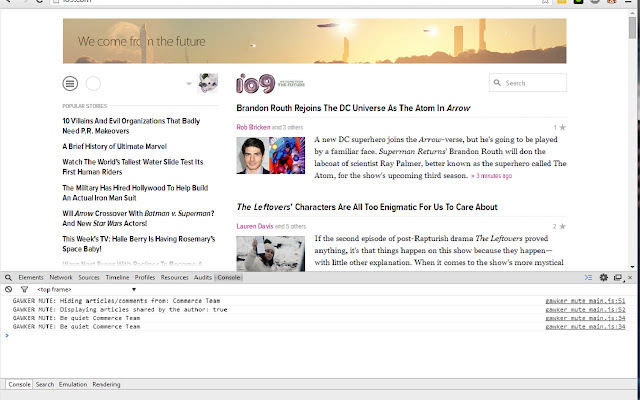640x400 pixels.
Task: Click the search magnifier icon in the search box
Action: click(497, 83)
